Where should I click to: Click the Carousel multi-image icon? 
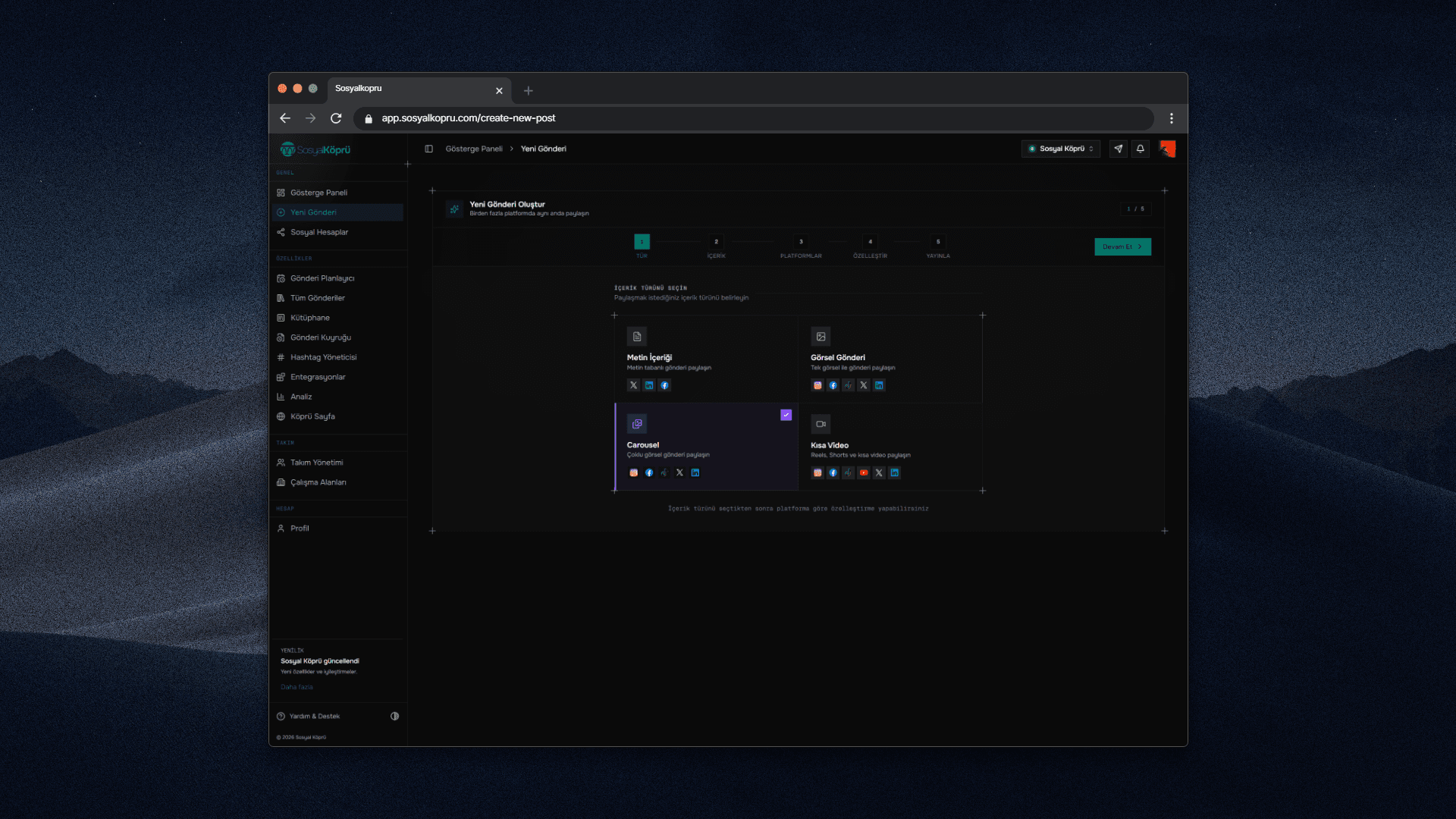[x=637, y=424]
